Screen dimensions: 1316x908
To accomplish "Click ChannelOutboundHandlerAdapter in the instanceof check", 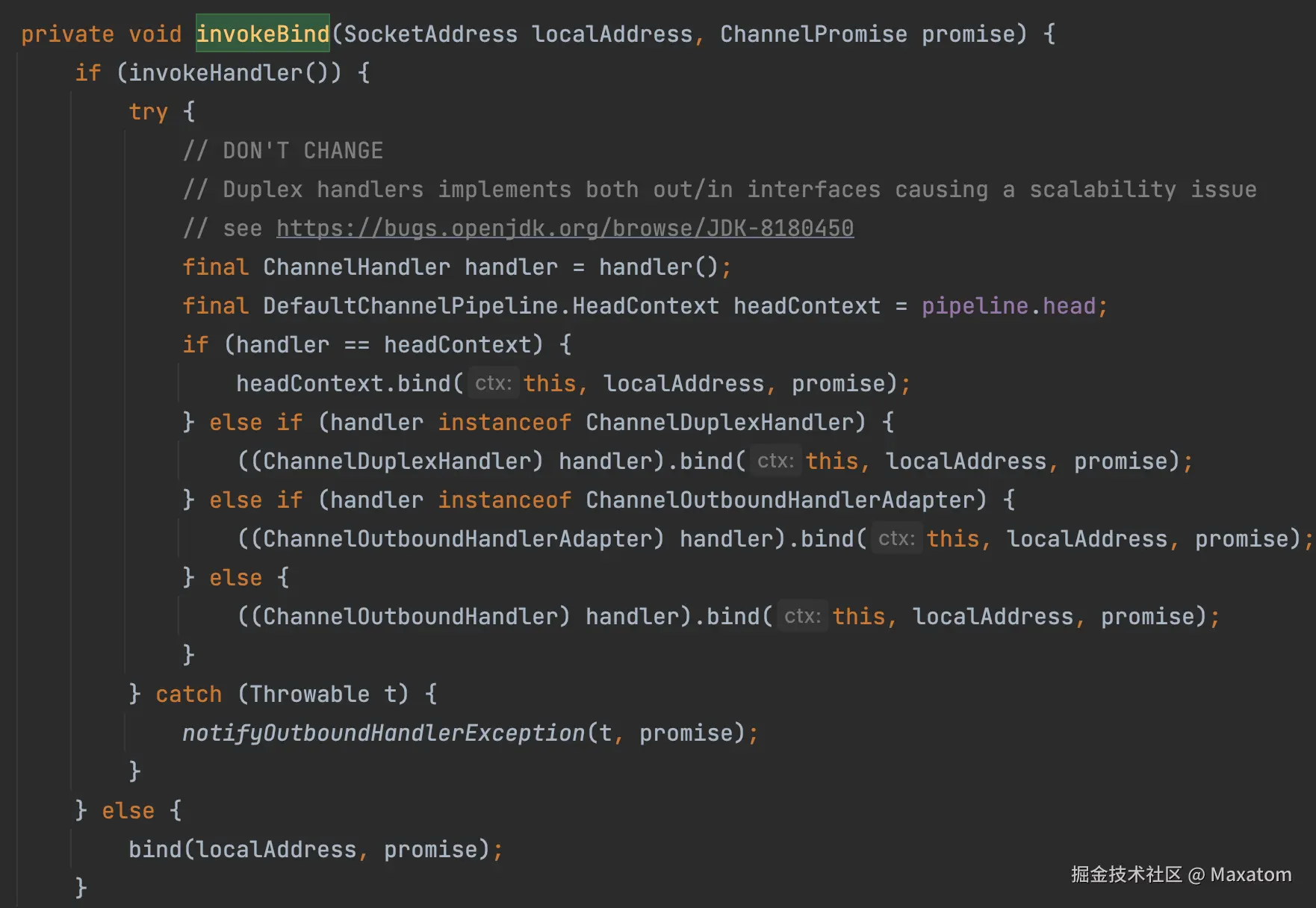I will click(780, 500).
